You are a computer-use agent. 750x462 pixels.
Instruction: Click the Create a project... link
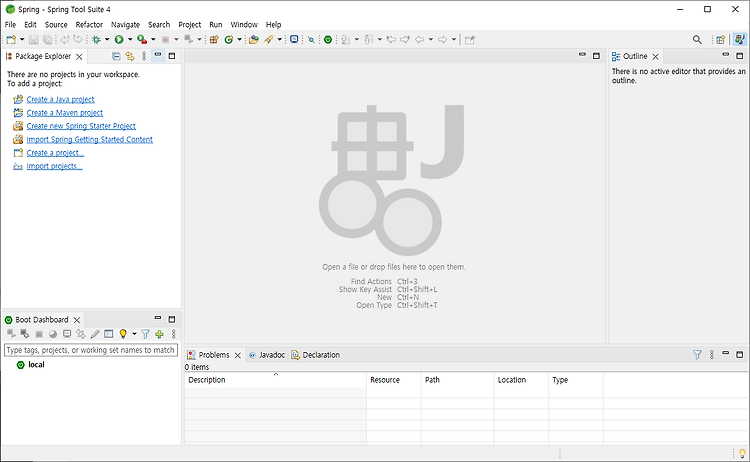point(55,153)
